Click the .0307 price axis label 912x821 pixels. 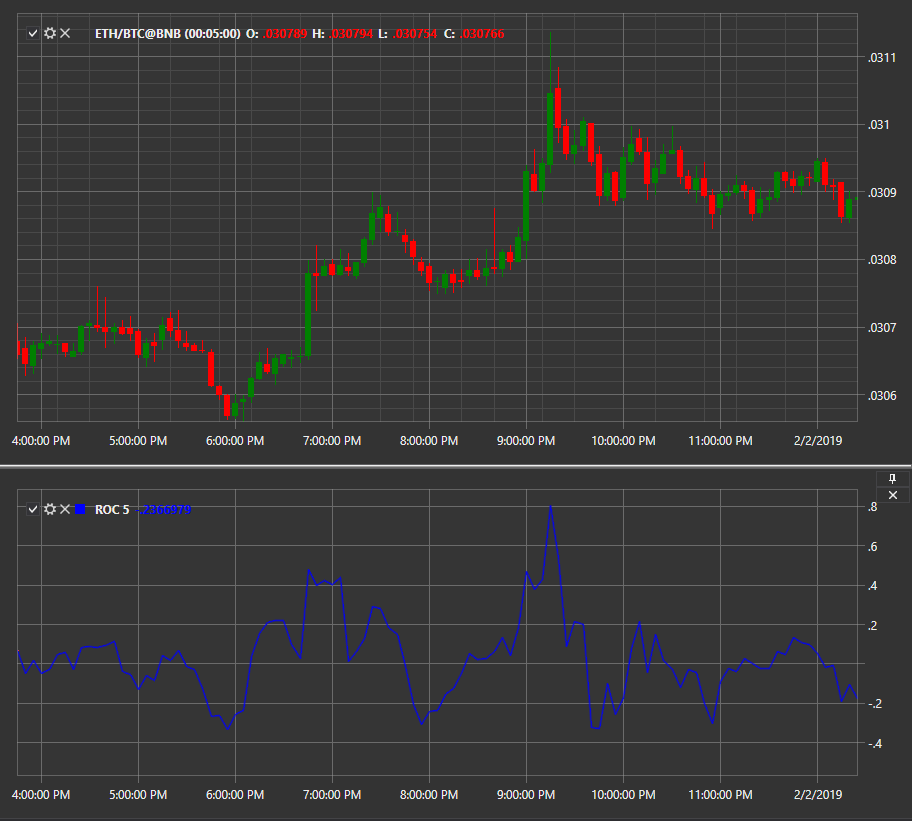point(882,328)
